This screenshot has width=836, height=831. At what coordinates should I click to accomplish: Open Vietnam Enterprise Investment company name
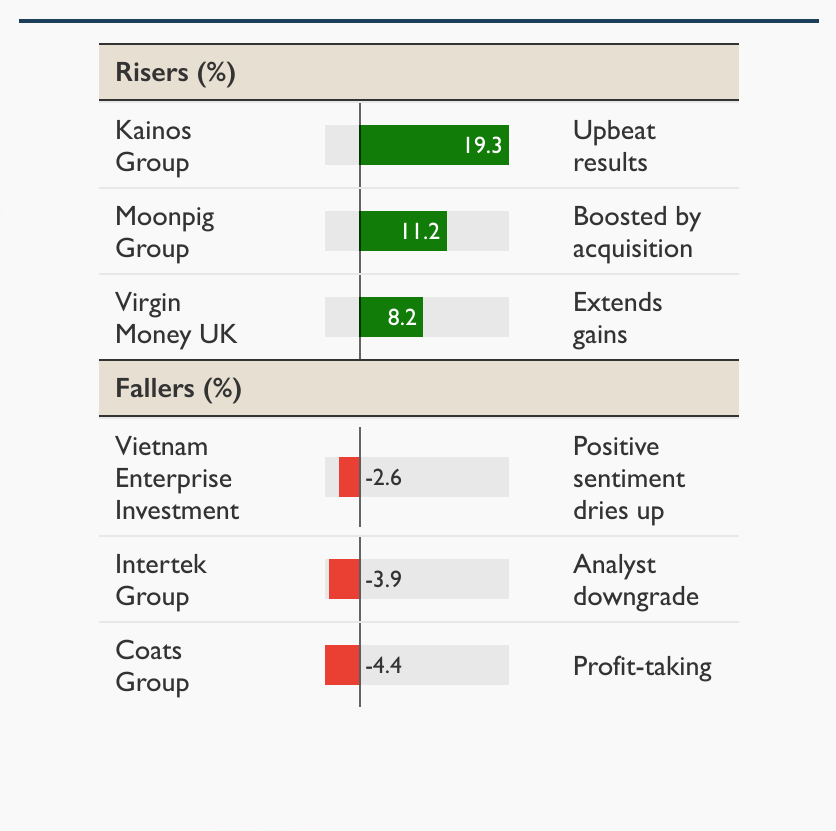click(177, 478)
